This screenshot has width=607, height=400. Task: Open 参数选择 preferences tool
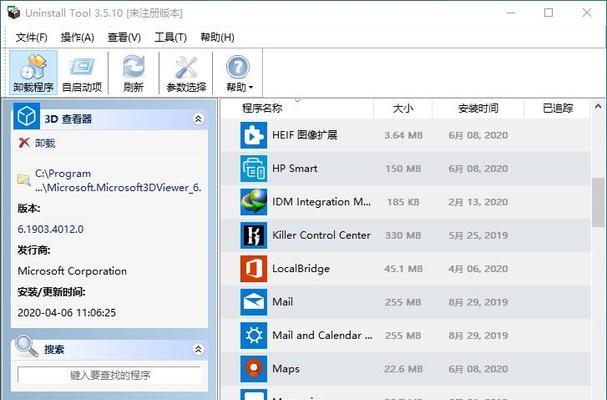[x=186, y=72]
